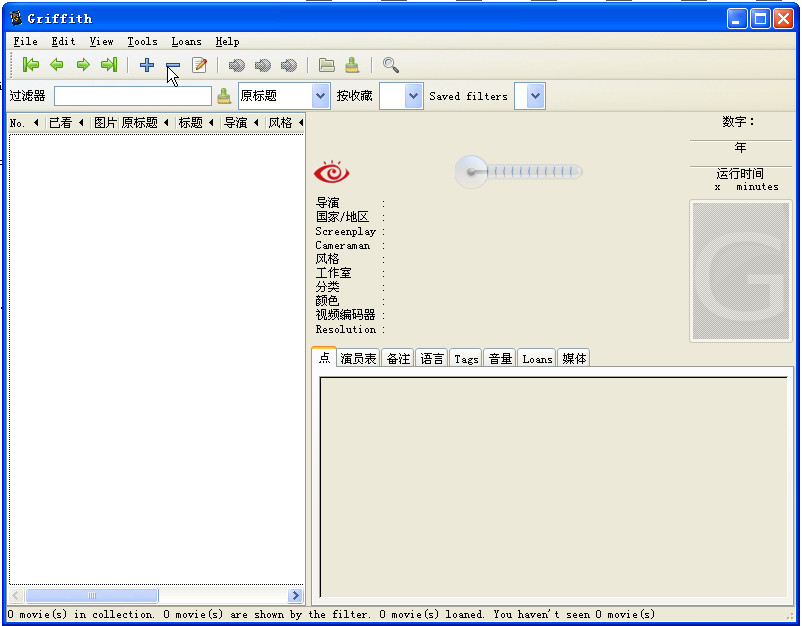The width and height of the screenshot is (802, 626).
Task: Click the horizontal scrollbar thumb in movie list
Action: (92, 595)
